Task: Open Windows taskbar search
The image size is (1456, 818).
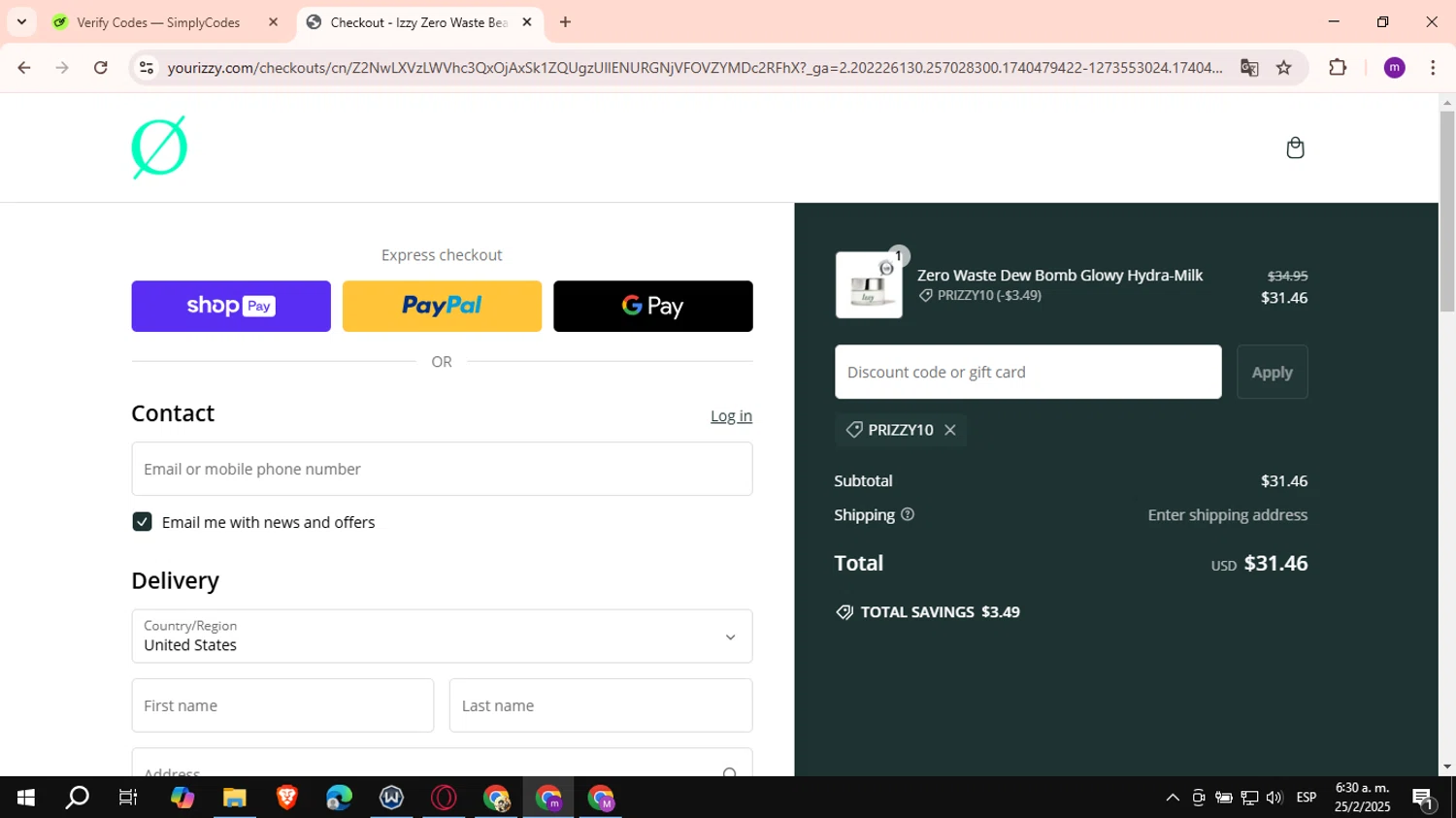Action: point(77,798)
